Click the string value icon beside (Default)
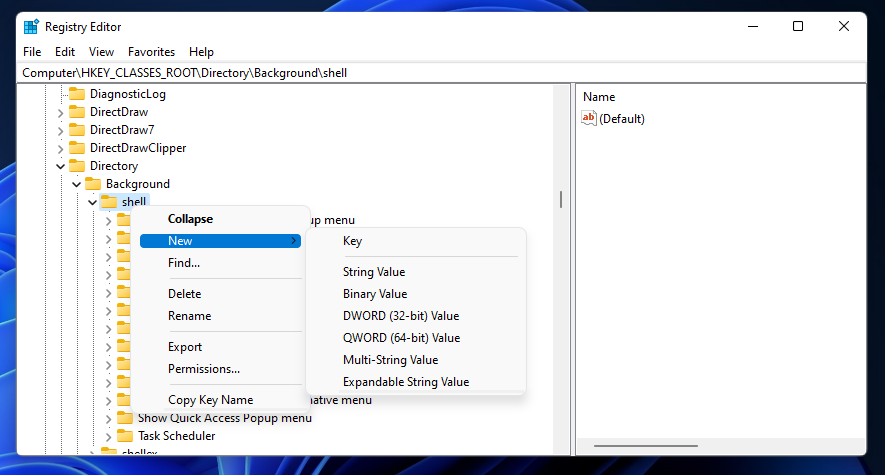The image size is (885, 475). pyautogui.click(x=589, y=118)
